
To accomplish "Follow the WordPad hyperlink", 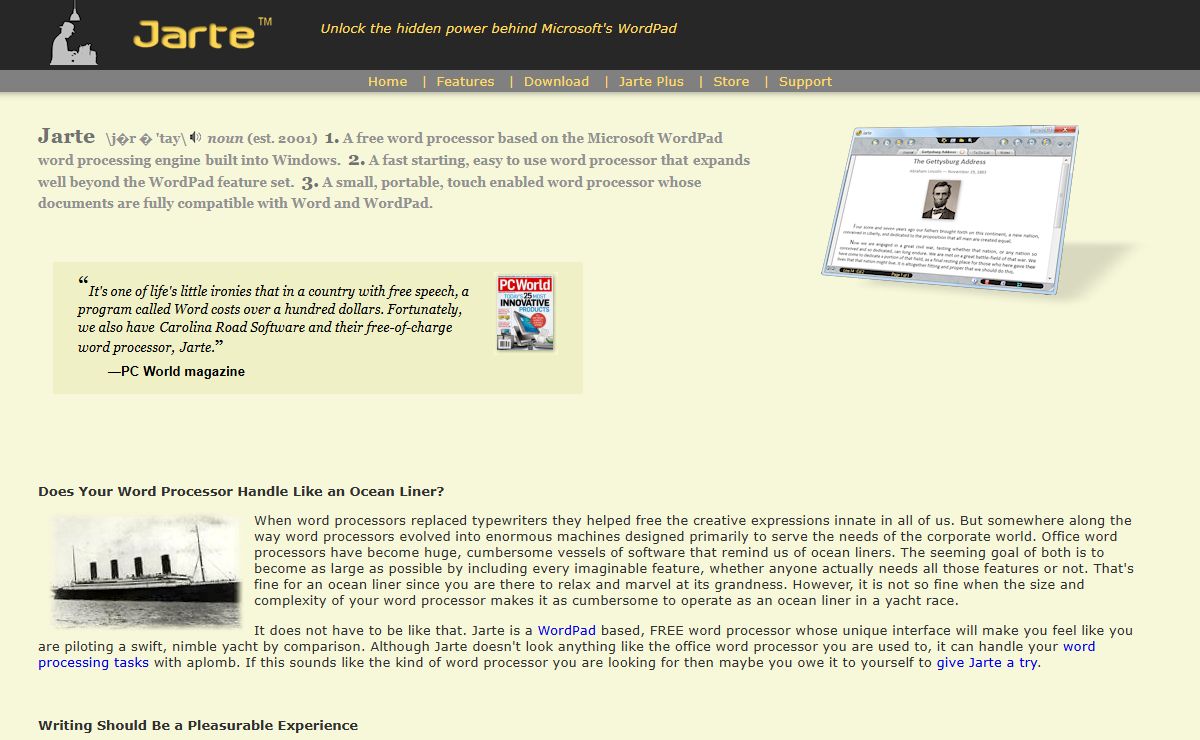I will click(567, 631).
